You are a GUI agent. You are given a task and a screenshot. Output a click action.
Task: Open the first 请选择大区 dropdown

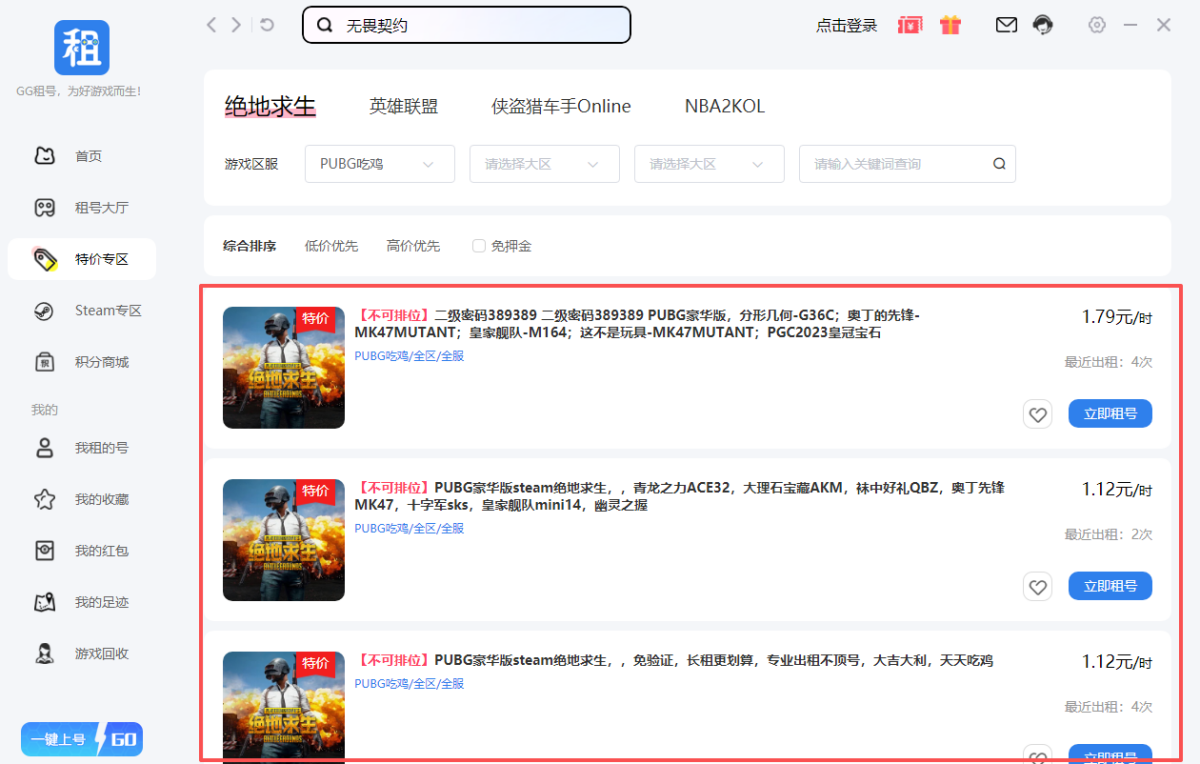click(544, 164)
